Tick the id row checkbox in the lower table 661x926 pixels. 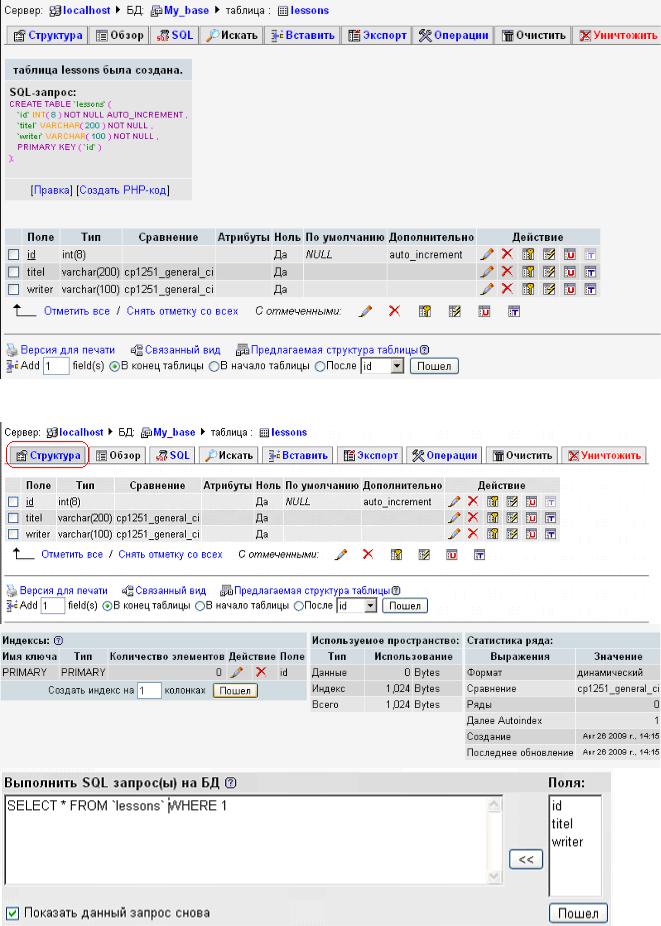[x=14, y=501]
